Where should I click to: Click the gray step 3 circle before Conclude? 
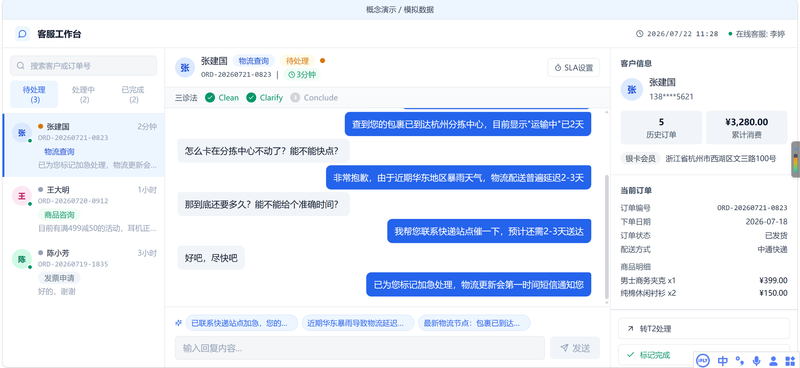pyautogui.click(x=295, y=97)
